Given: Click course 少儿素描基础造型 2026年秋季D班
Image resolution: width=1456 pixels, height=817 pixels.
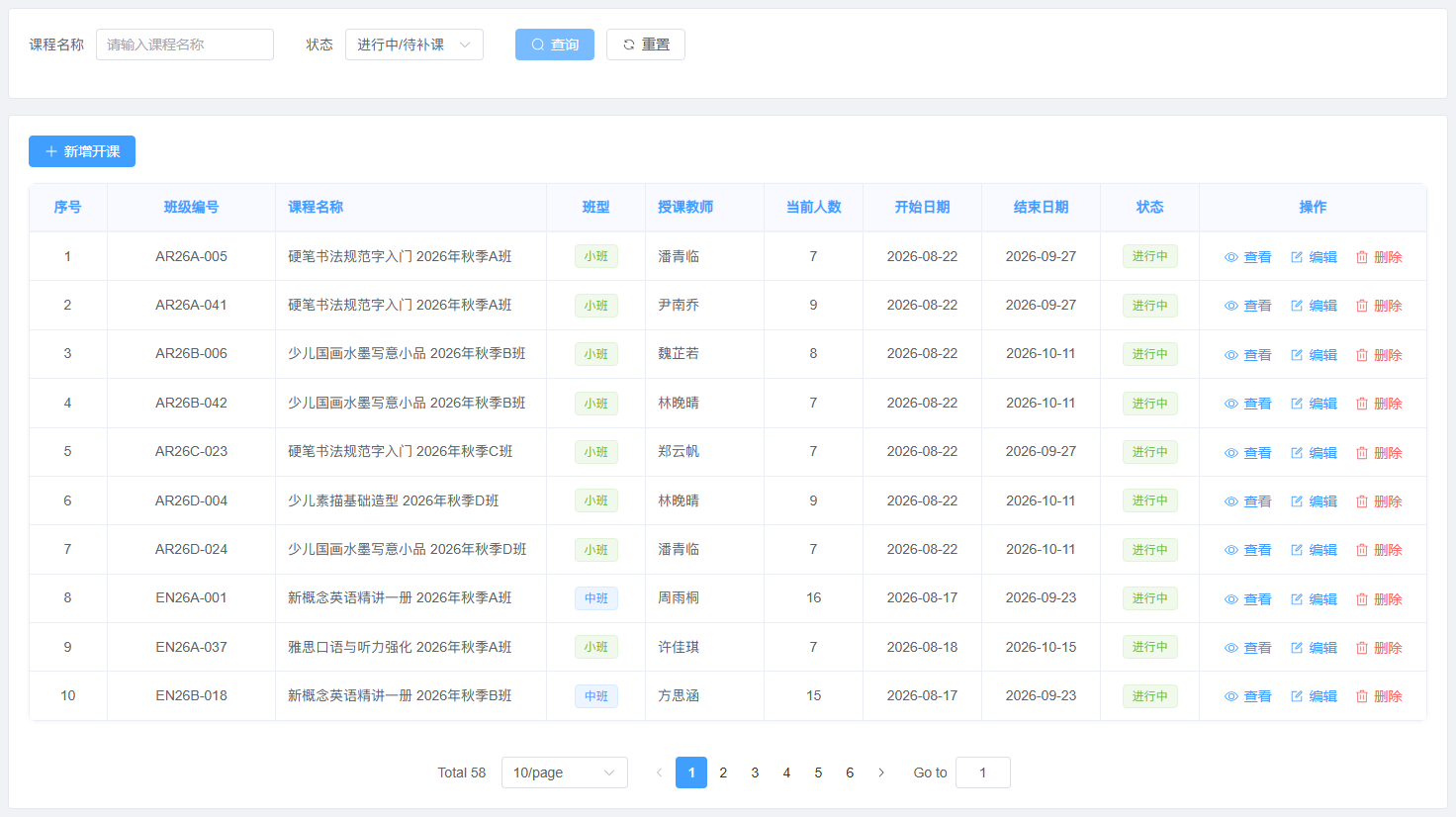Looking at the screenshot, I should tap(394, 500).
